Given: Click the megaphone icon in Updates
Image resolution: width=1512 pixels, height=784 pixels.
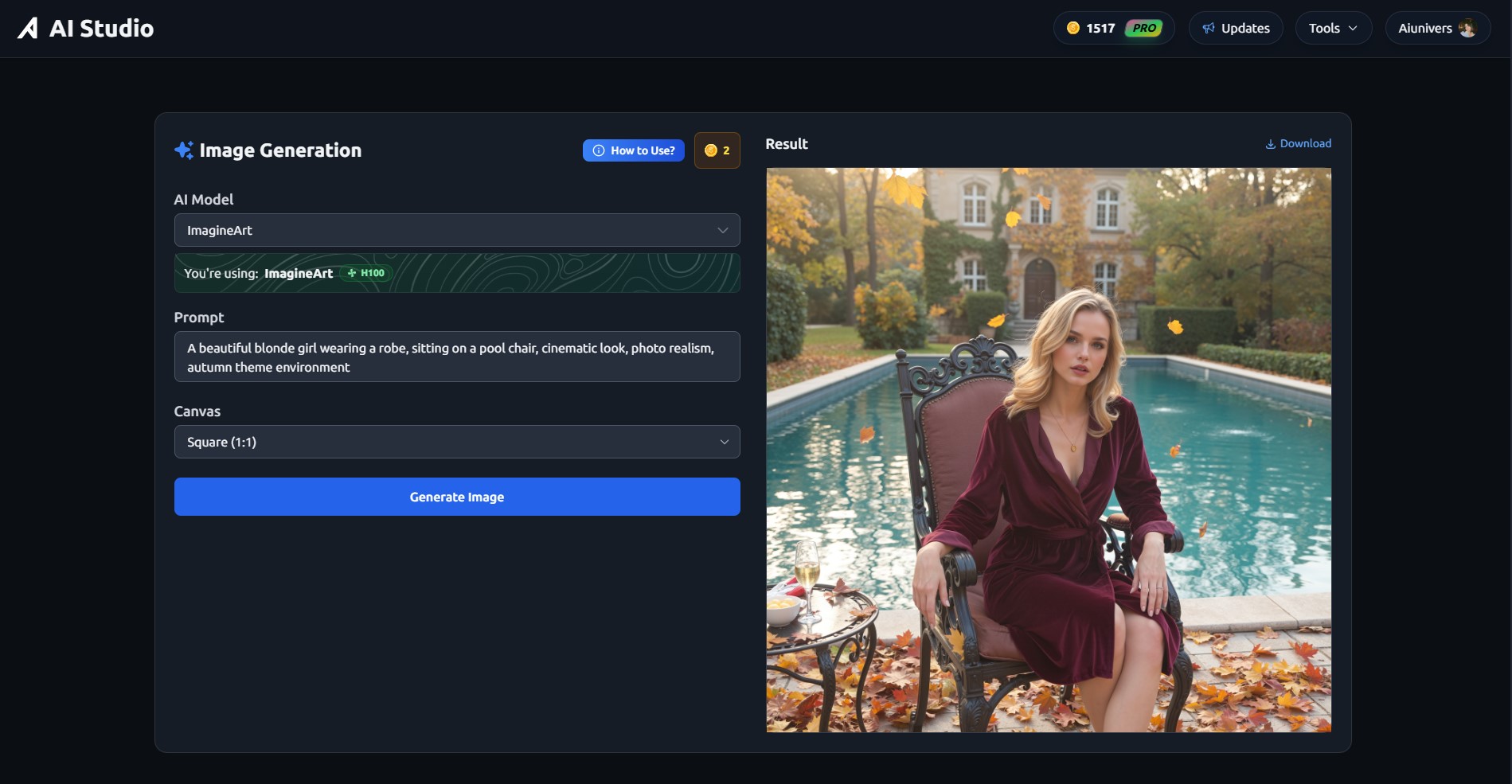Looking at the screenshot, I should tap(1208, 29).
